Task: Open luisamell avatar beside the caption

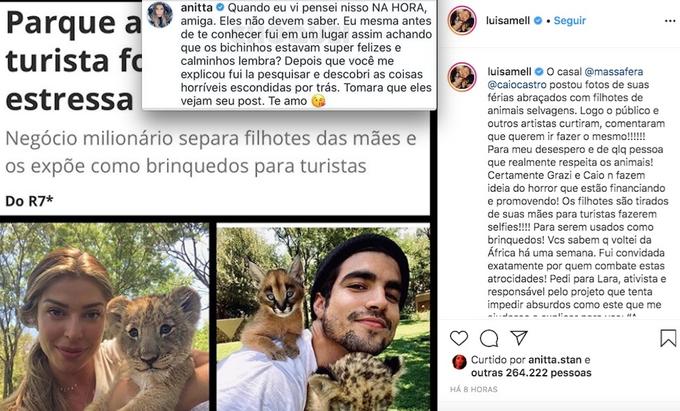Action: click(x=462, y=77)
